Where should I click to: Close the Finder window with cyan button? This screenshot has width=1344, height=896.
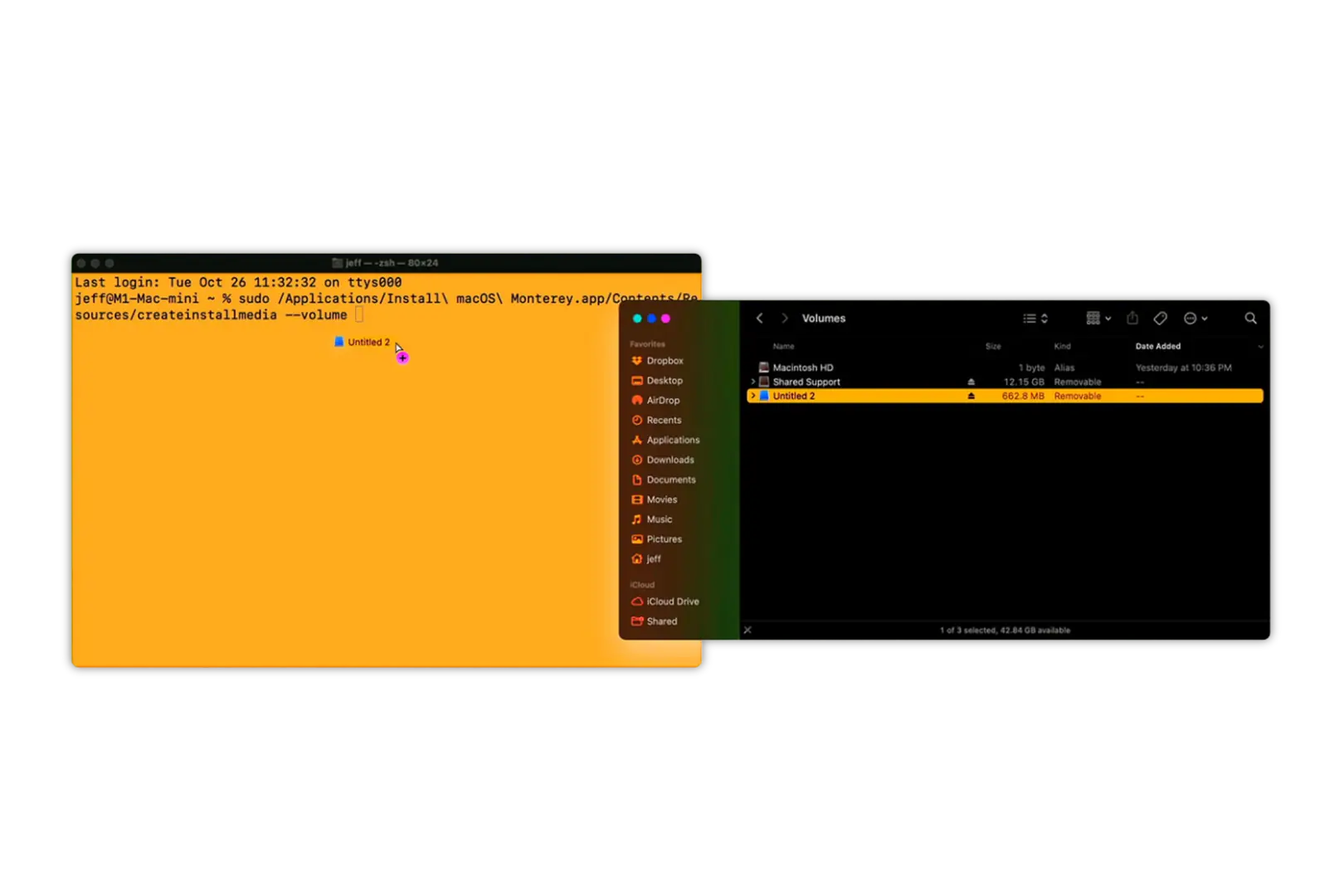point(637,319)
